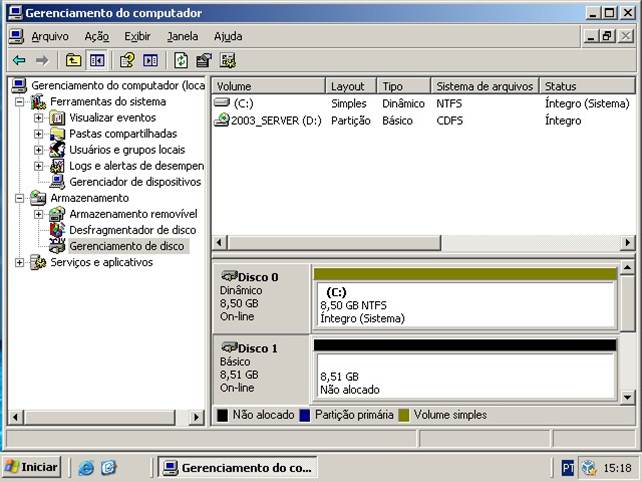Viewport: 642px width, 482px height.
Task: Open the Exibir menu
Action: coord(138,36)
